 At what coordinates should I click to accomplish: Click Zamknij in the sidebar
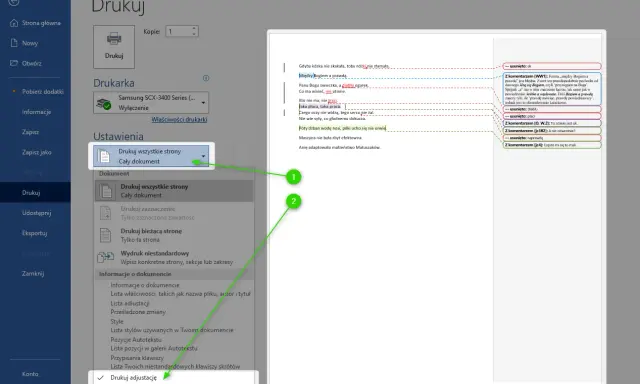pos(33,273)
